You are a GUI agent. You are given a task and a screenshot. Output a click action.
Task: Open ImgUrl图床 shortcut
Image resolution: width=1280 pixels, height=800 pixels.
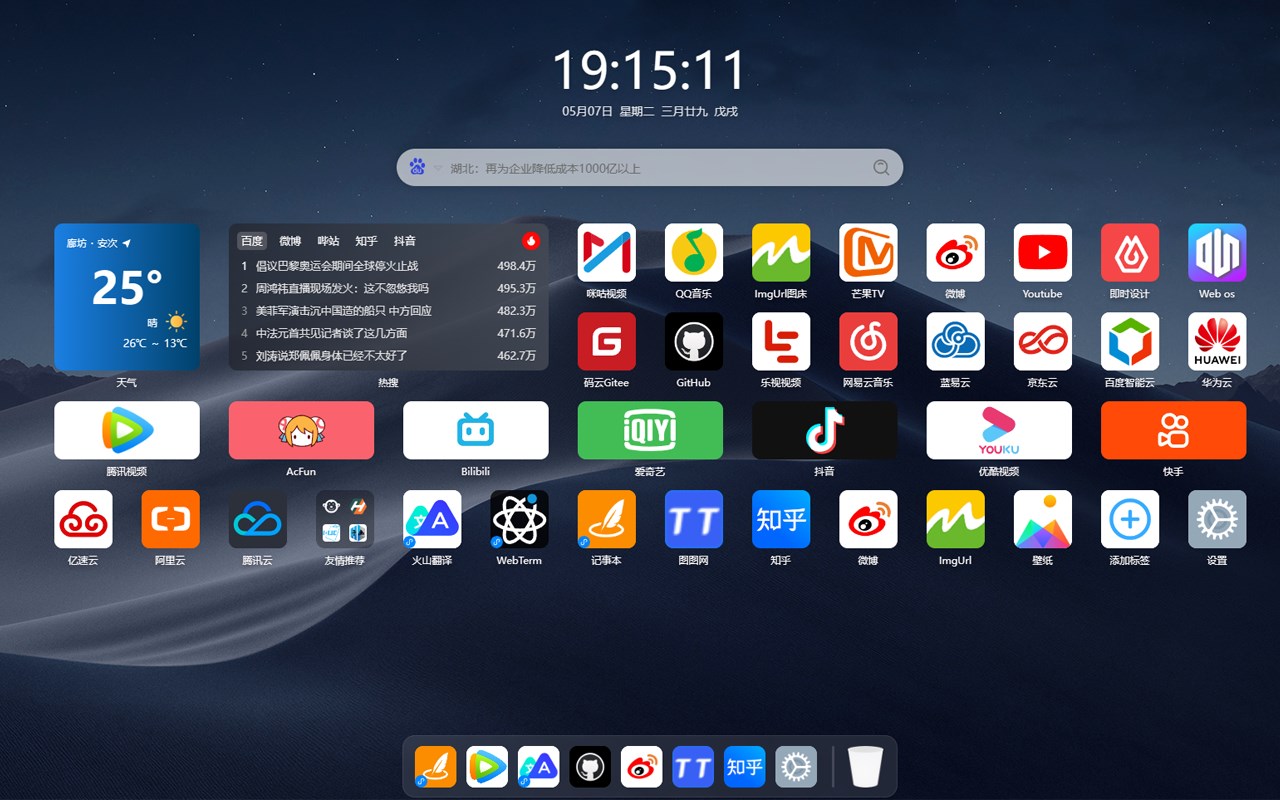(x=781, y=252)
